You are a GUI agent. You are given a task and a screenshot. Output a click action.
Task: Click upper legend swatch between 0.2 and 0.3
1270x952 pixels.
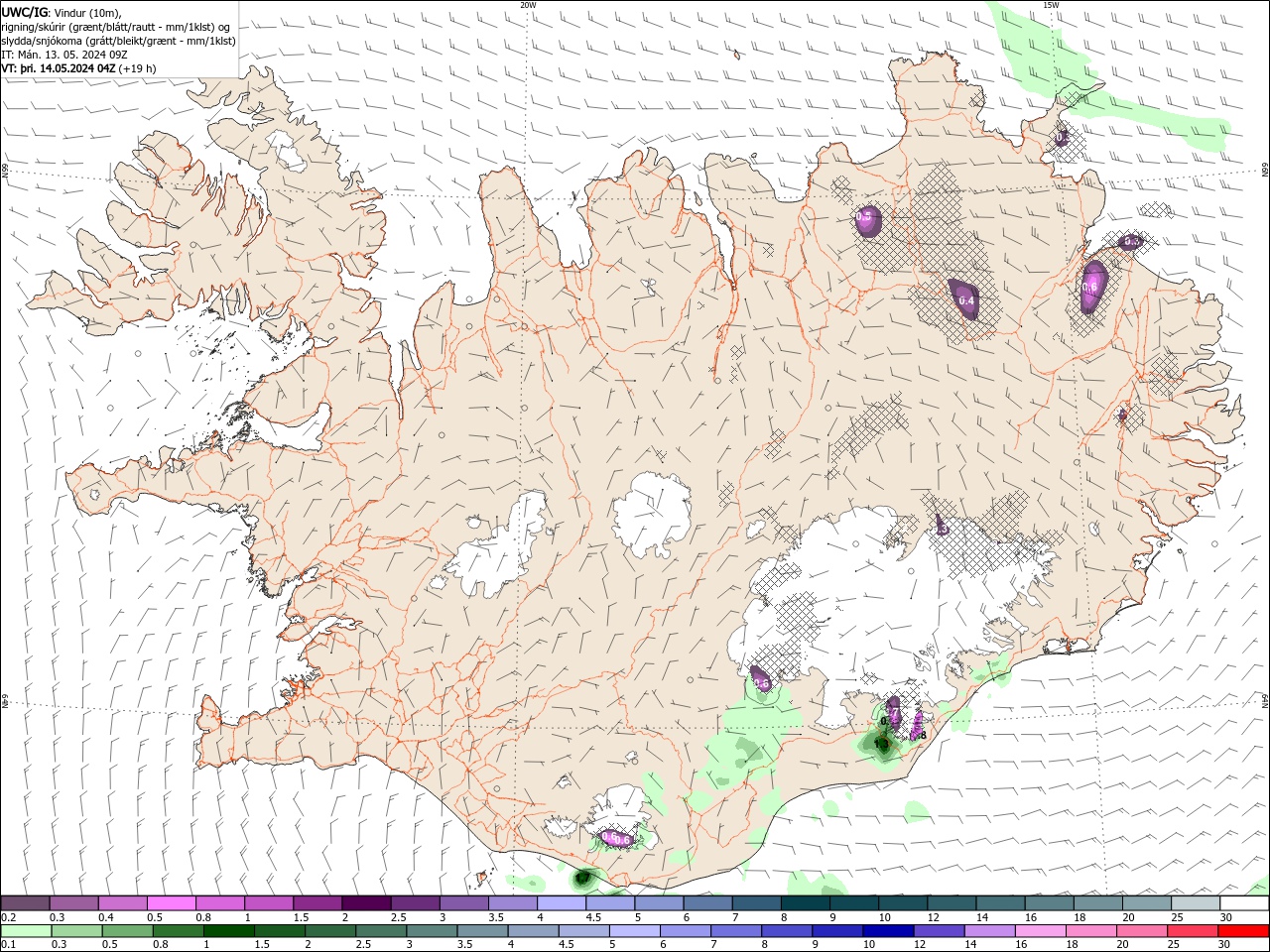click(25, 903)
